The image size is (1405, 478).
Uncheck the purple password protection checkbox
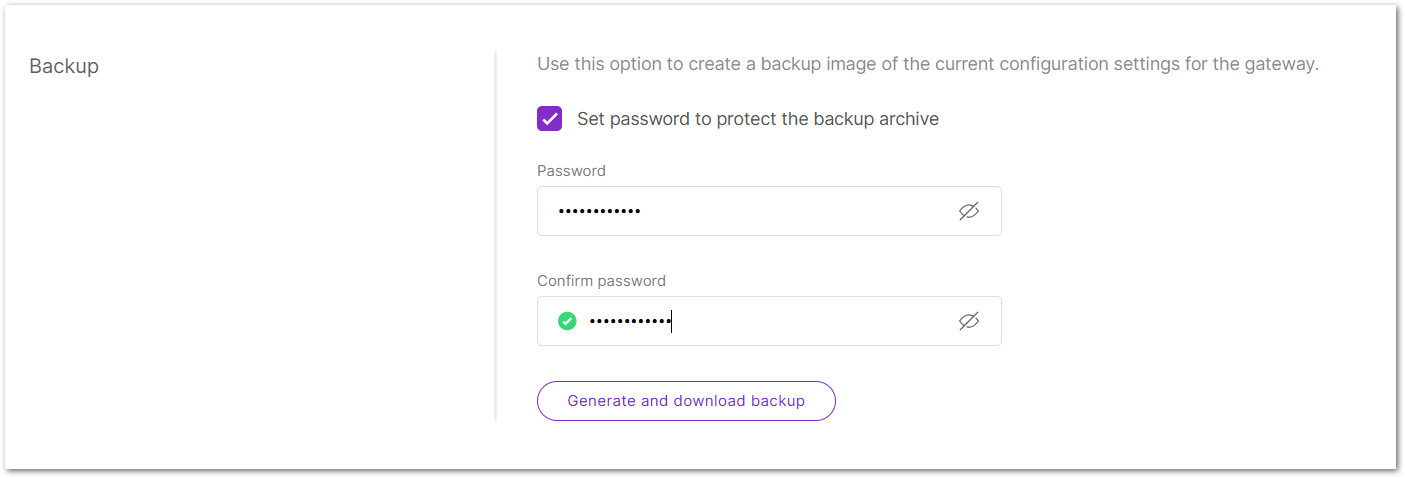coord(549,119)
